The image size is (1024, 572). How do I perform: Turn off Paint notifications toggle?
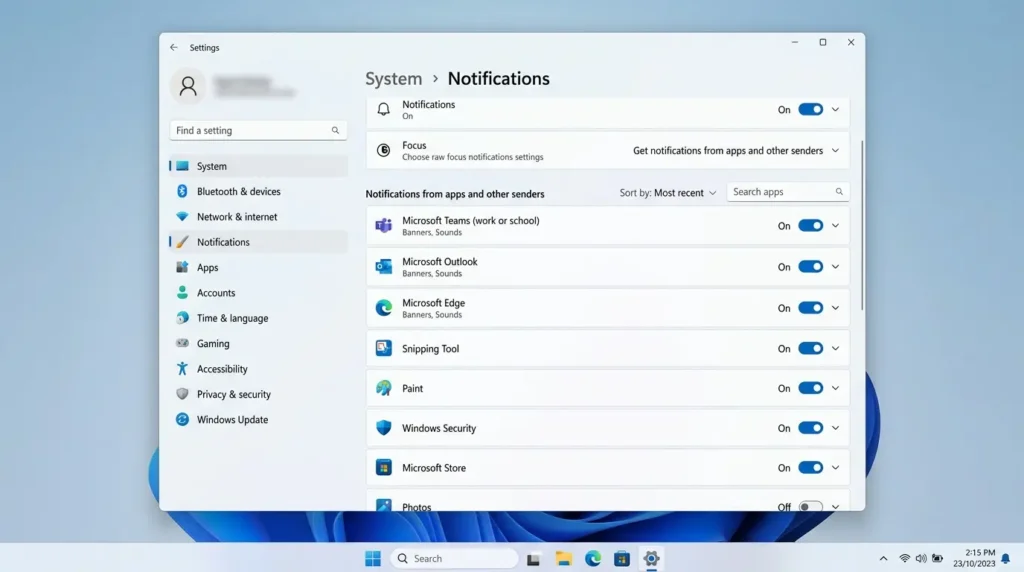810,388
